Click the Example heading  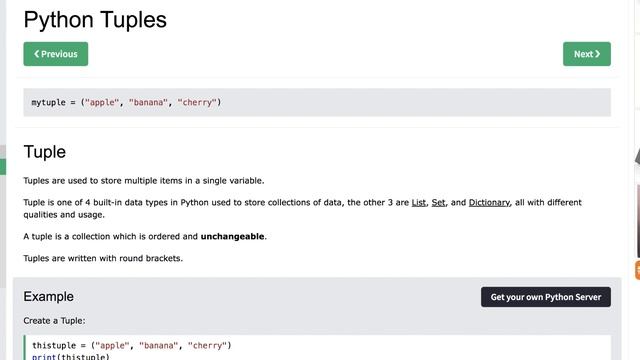click(49, 296)
